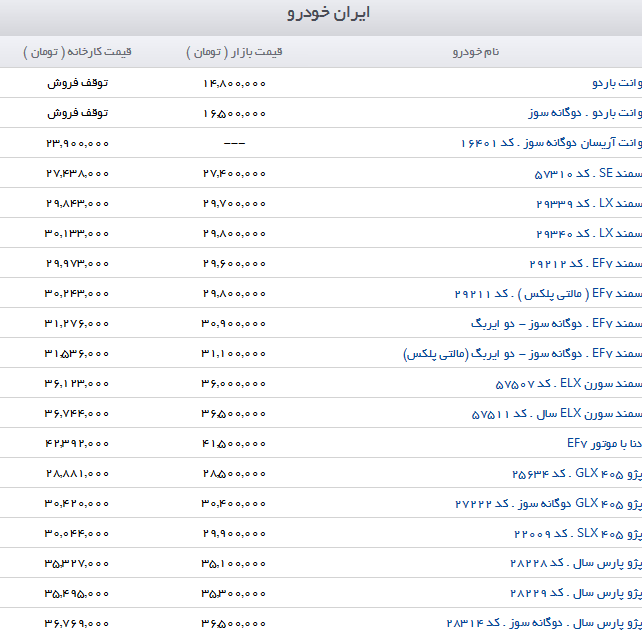Click market price ۳۱,۱۰۰,۰۰۰
Image resolution: width=642 pixels, height=631 pixels.
click(233, 354)
